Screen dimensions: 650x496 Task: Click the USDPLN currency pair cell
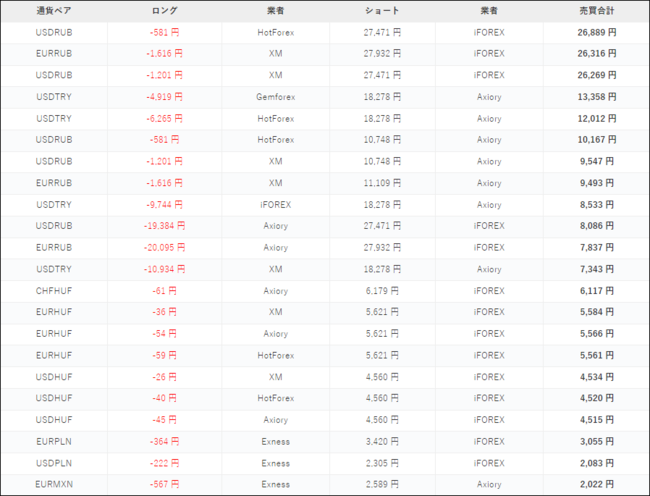click(x=53, y=463)
